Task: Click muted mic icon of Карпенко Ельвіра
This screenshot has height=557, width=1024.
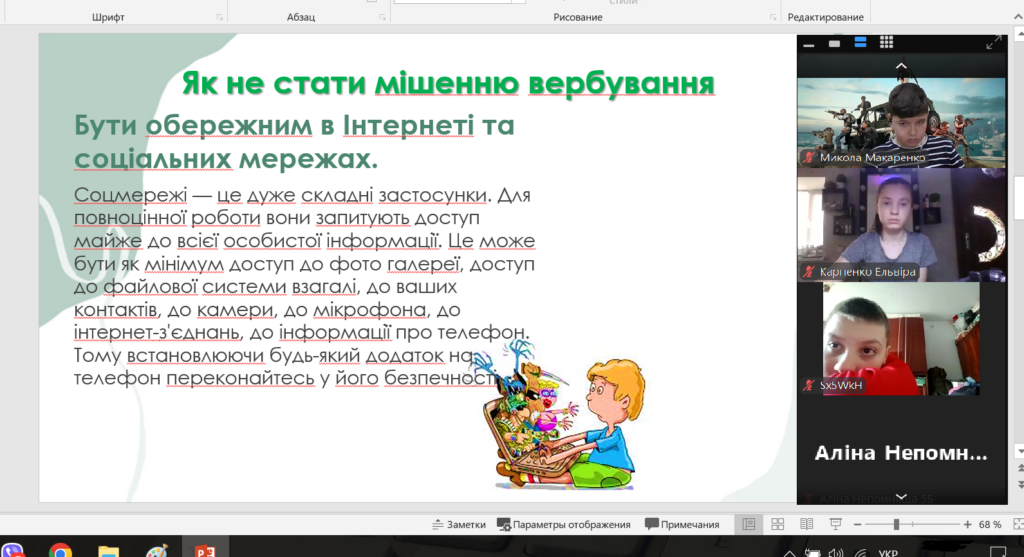Action: coord(809,272)
